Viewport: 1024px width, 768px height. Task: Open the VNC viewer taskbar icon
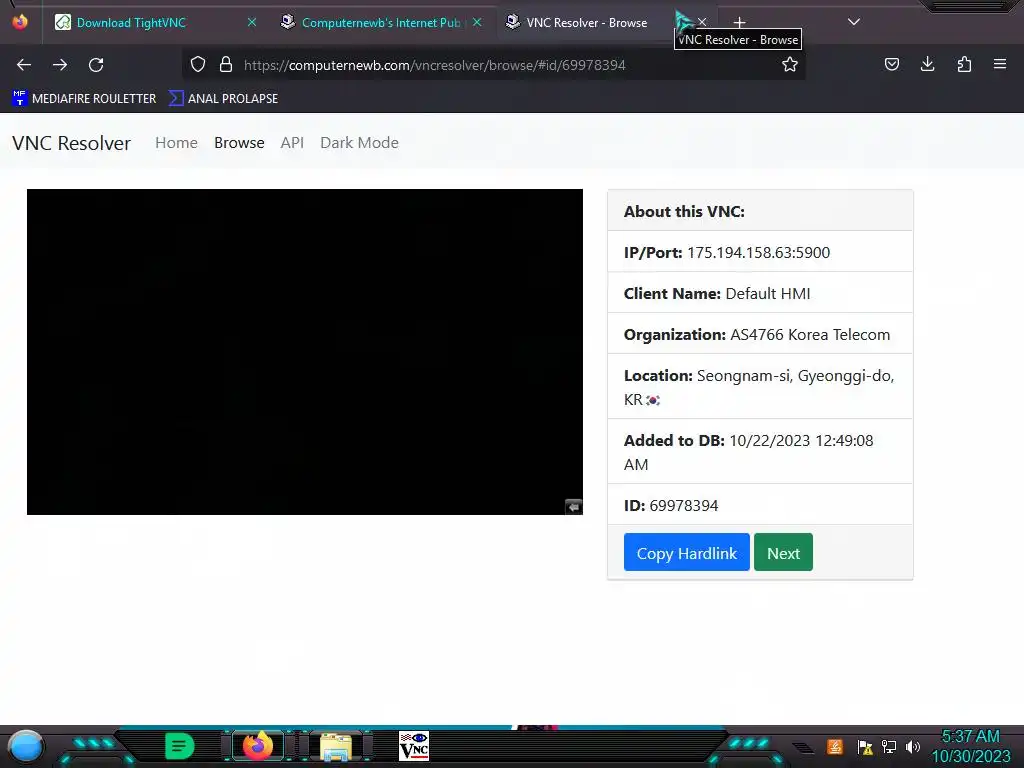coord(414,746)
